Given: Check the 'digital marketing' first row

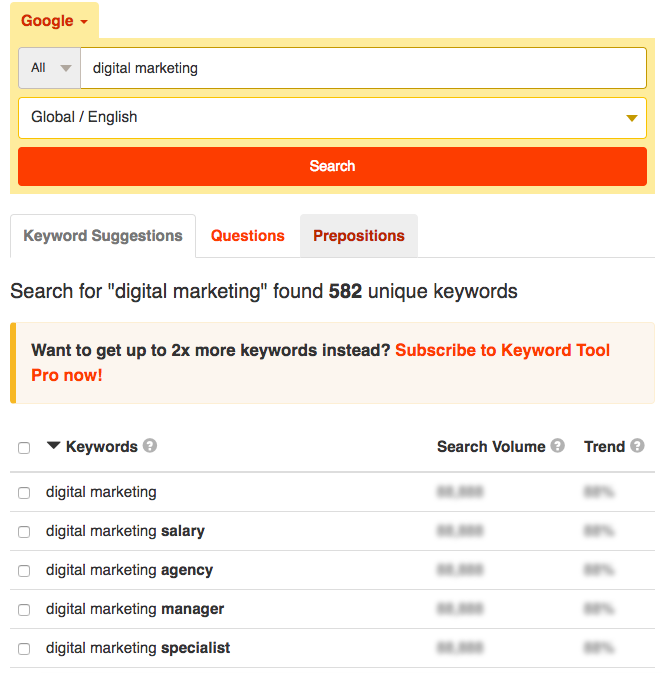Looking at the screenshot, I should (24, 493).
